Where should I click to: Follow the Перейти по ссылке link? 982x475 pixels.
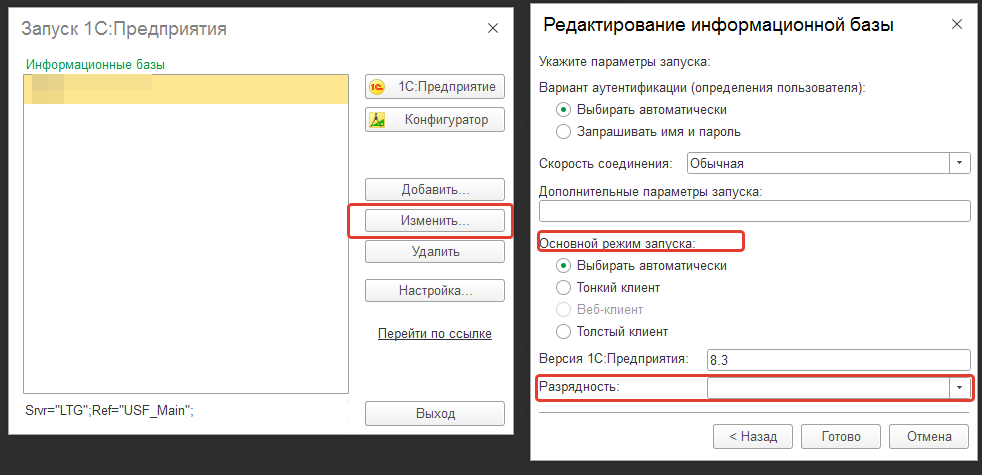coord(435,334)
